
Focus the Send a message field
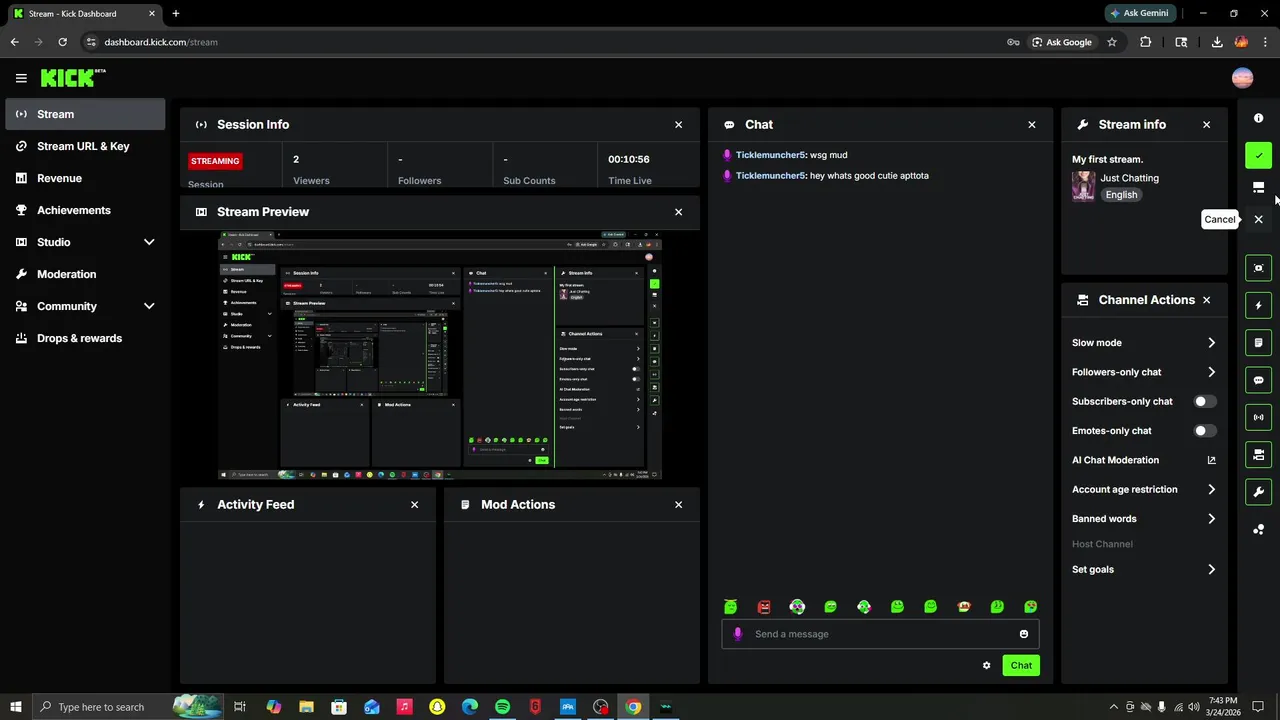coord(880,634)
